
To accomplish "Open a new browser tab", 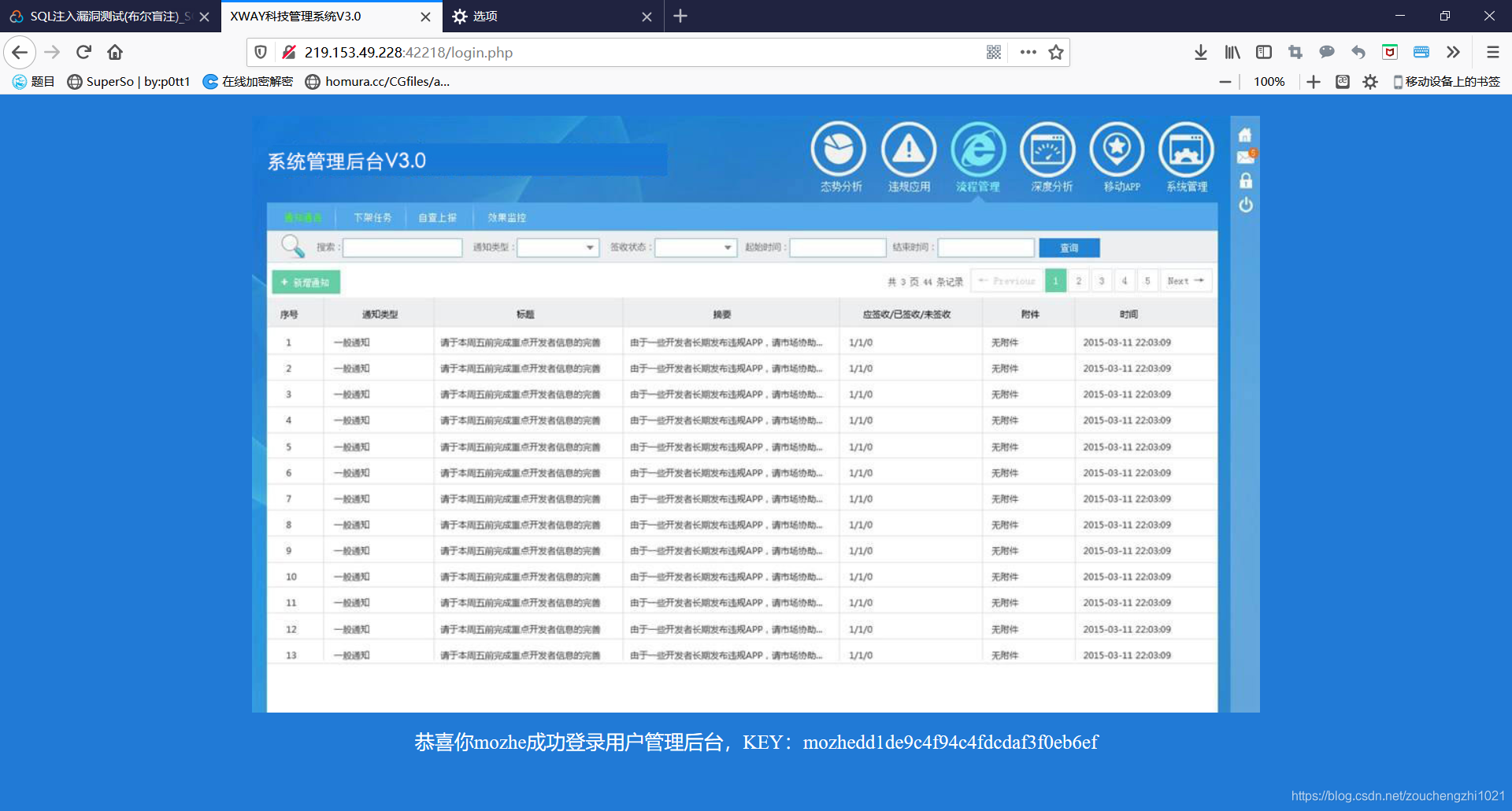I will (x=680, y=16).
